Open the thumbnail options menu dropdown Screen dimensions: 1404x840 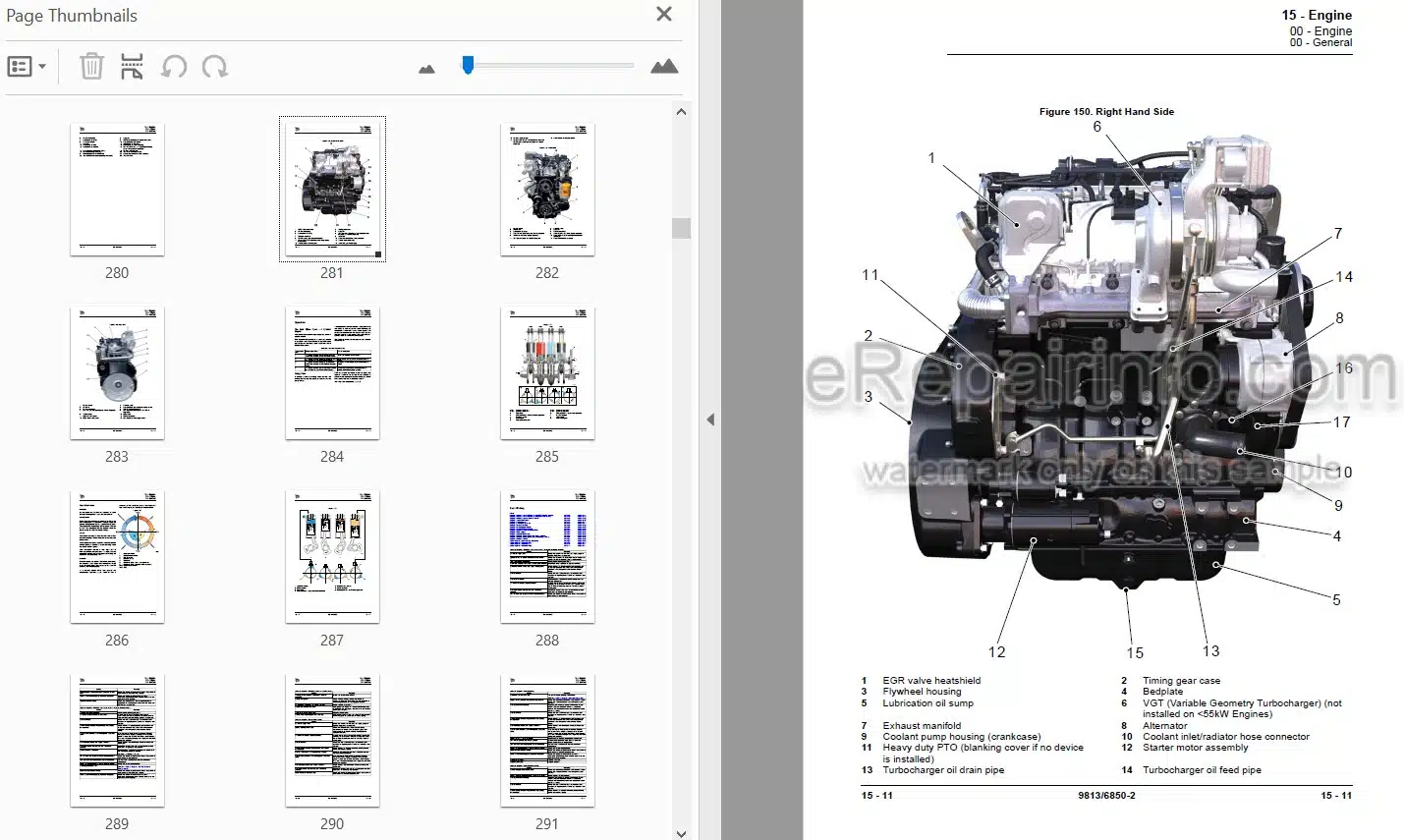[27, 67]
